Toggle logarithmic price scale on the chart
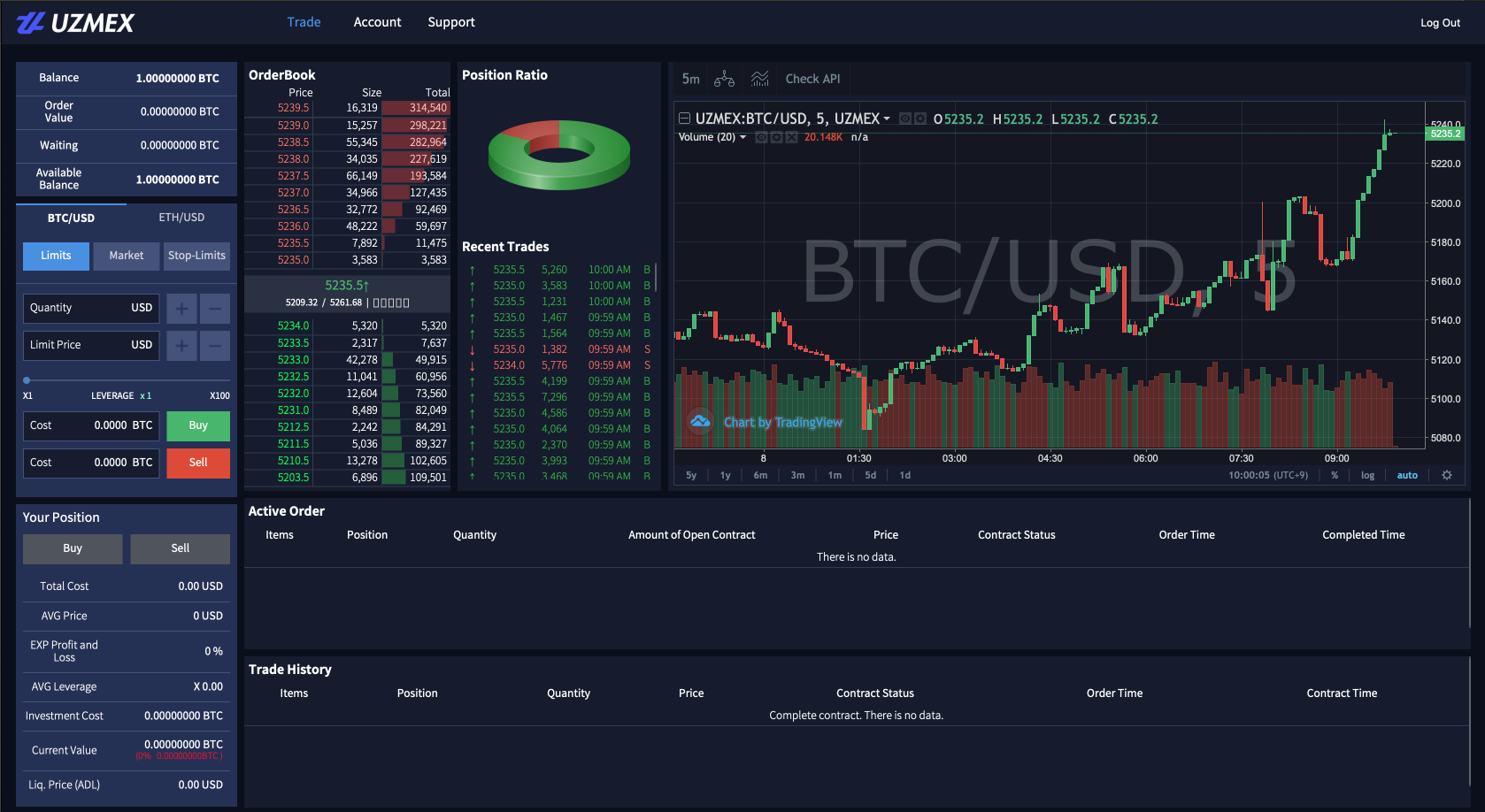This screenshot has height=812, width=1485. point(1367,475)
